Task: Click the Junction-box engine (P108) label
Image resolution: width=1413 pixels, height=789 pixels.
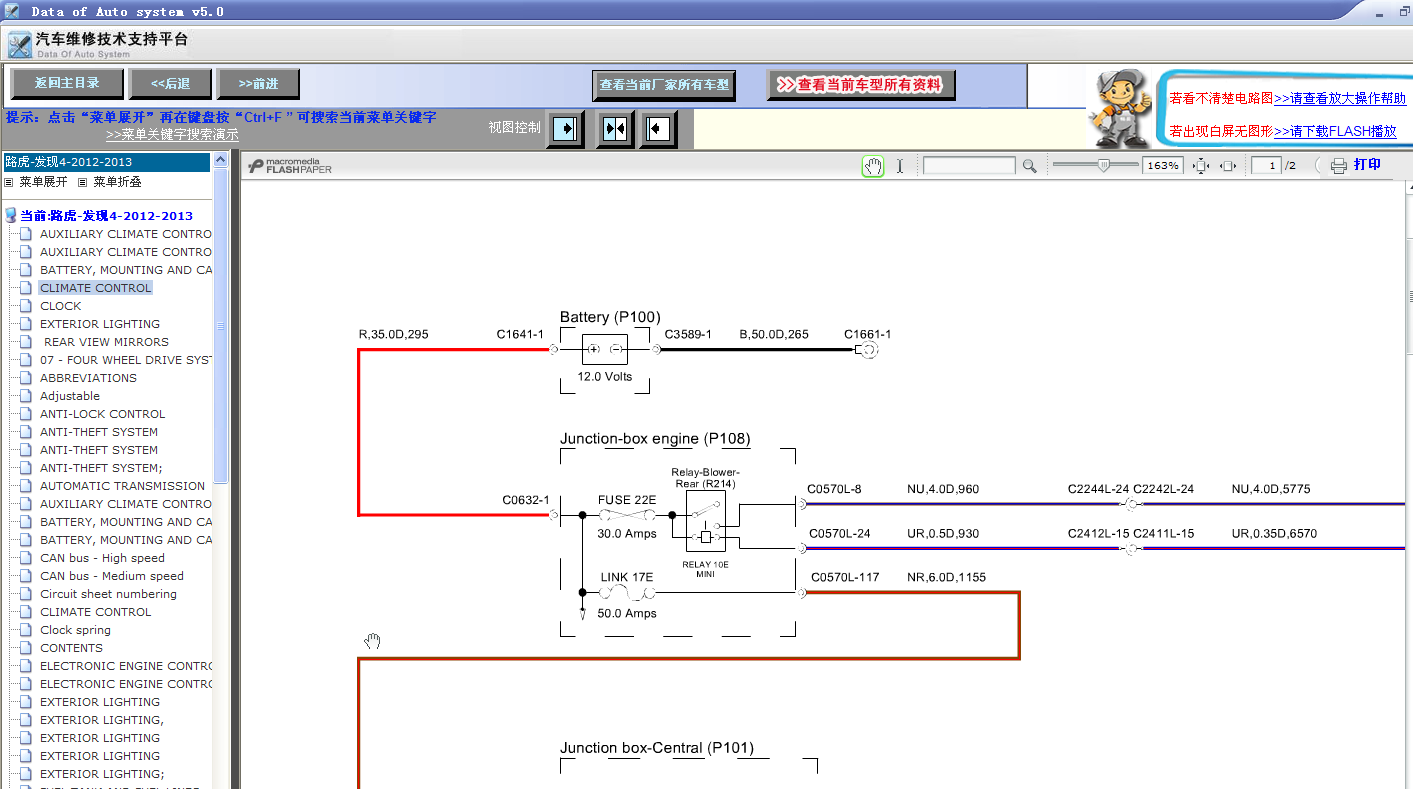Action: click(x=655, y=439)
